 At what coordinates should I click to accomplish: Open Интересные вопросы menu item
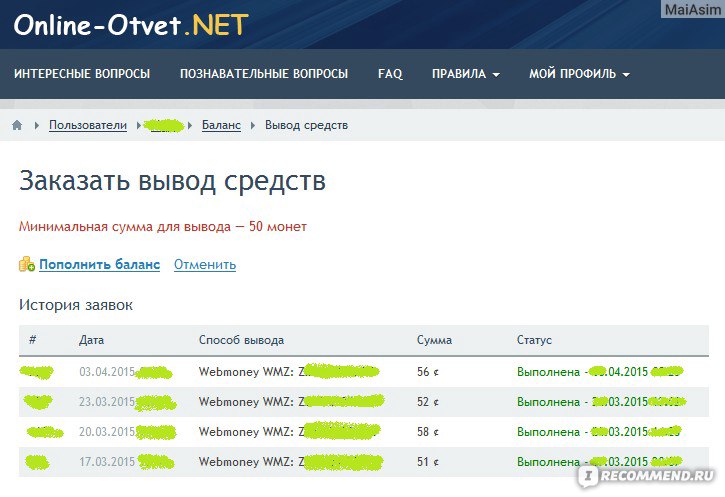pyautogui.click(x=82, y=74)
